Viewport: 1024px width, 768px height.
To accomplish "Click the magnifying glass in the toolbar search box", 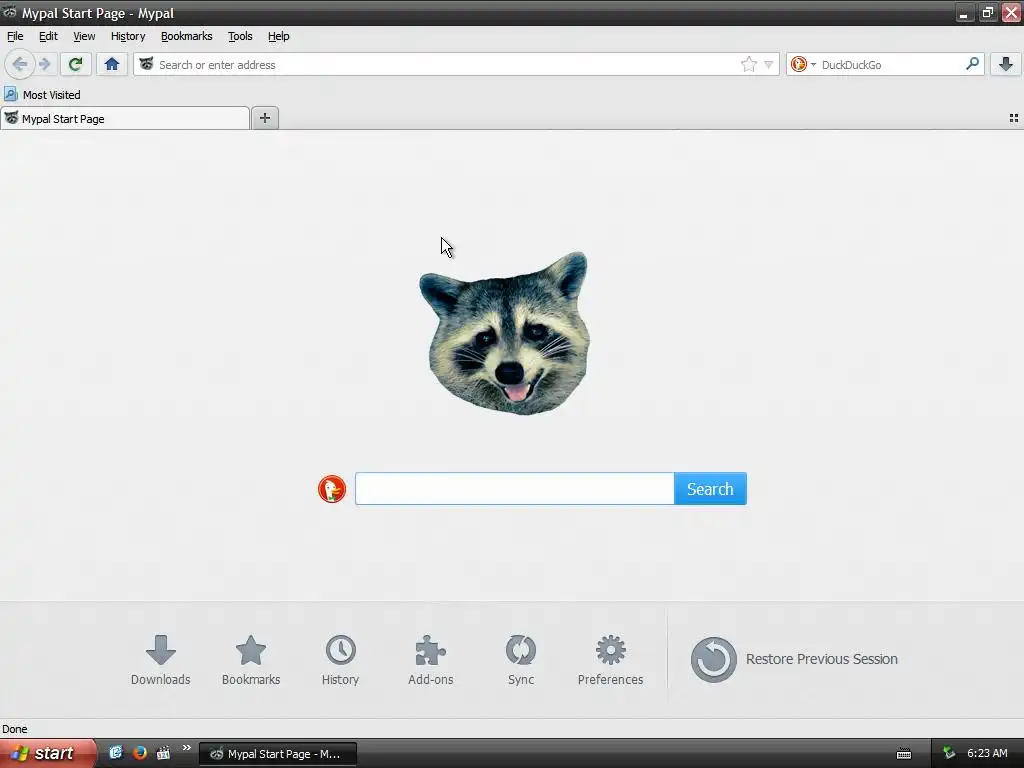I will (x=972, y=64).
